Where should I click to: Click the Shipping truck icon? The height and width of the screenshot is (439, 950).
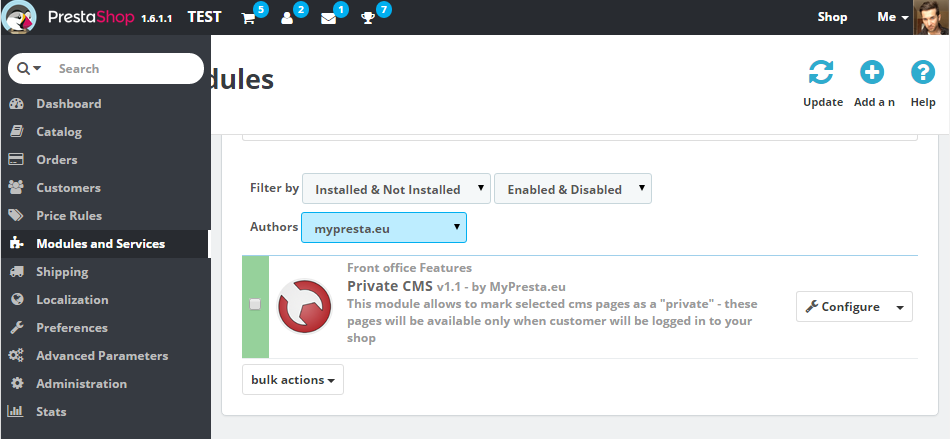point(16,271)
